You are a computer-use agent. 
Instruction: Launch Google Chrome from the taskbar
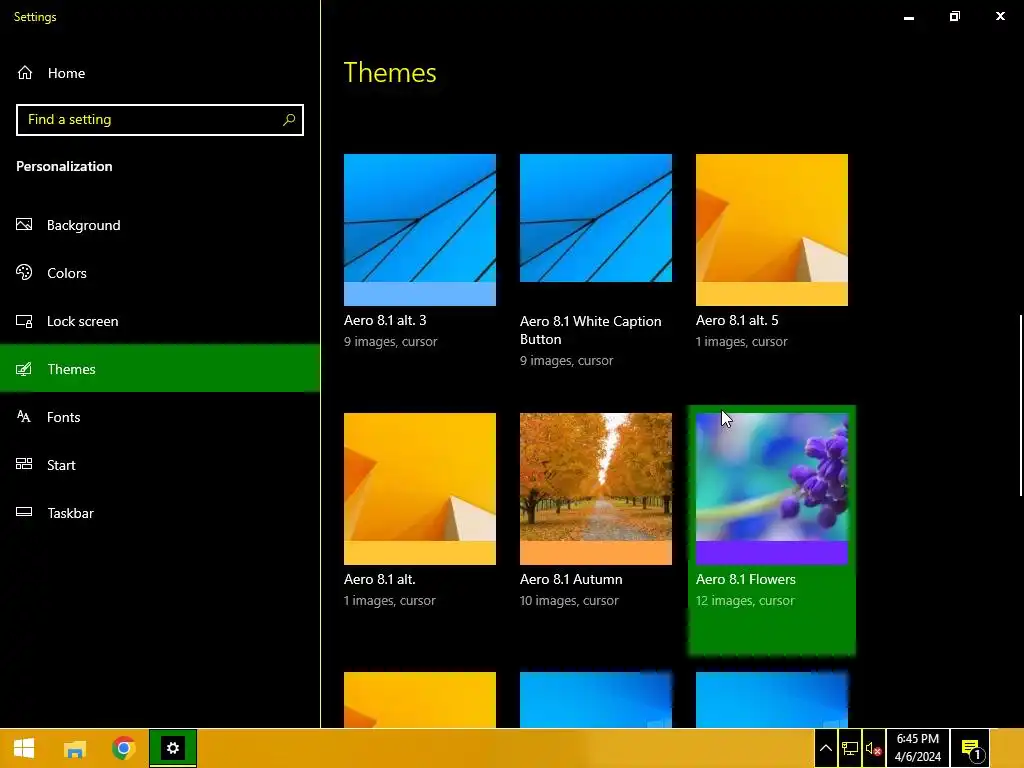[x=123, y=748]
